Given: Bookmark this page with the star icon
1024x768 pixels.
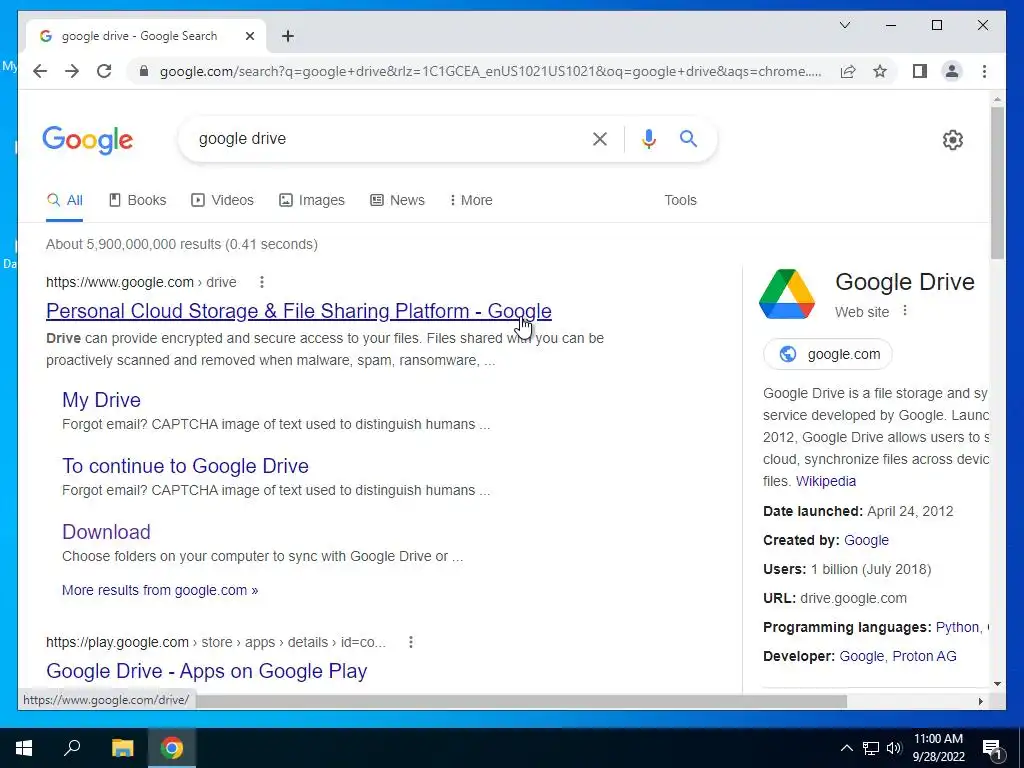Looking at the screenshot, I should tap(880, 71).
